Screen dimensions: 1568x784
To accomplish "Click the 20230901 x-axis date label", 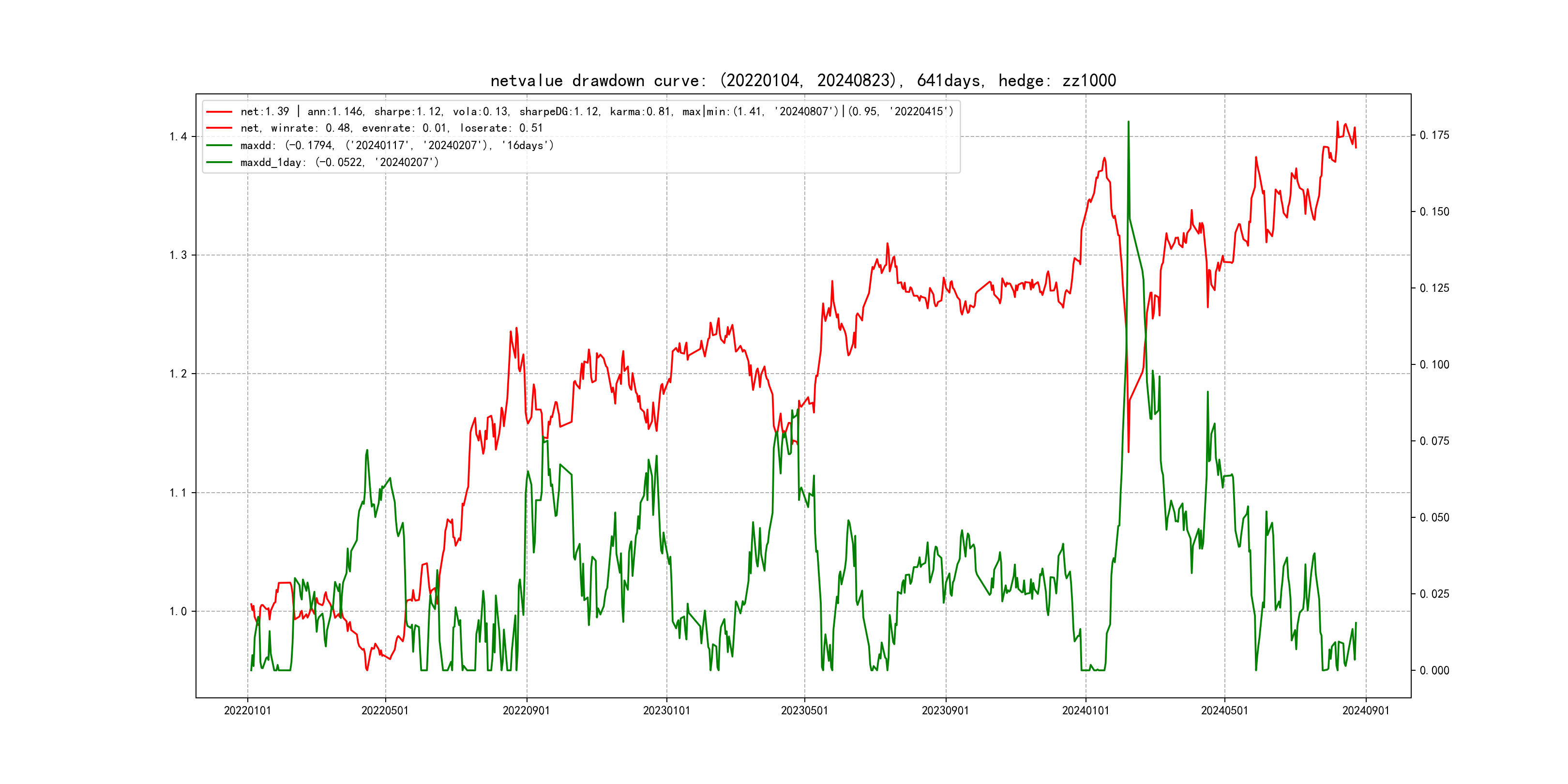I will click(x=945, y=710).
